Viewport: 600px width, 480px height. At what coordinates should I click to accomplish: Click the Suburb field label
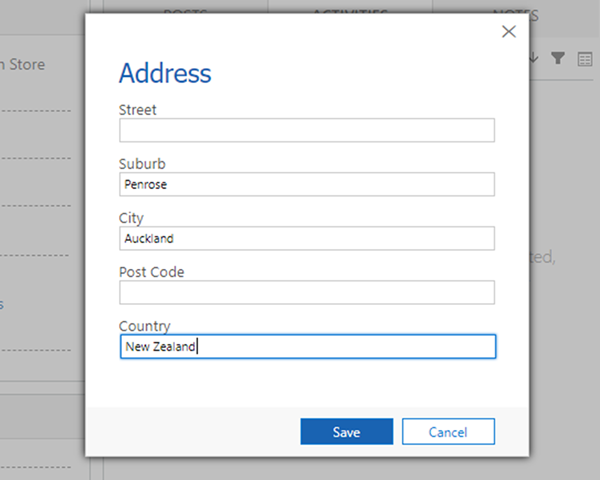(142, 164)
